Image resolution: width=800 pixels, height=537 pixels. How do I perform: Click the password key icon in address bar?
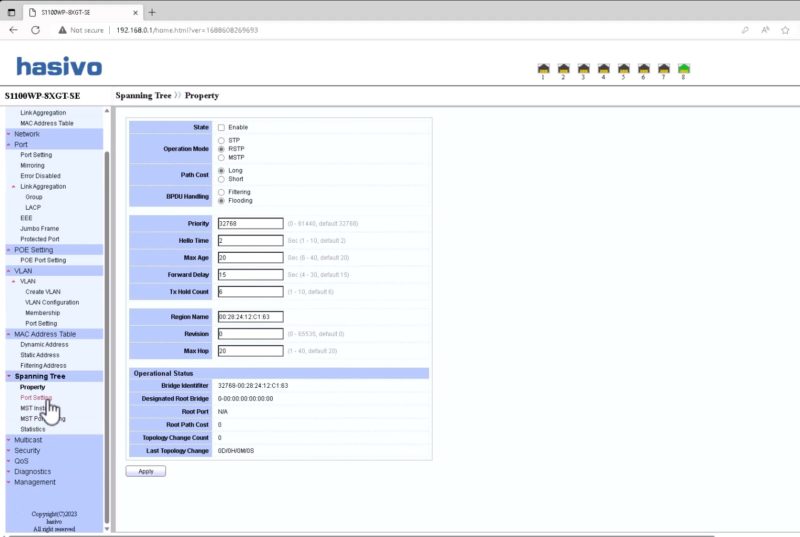(745, 30)
